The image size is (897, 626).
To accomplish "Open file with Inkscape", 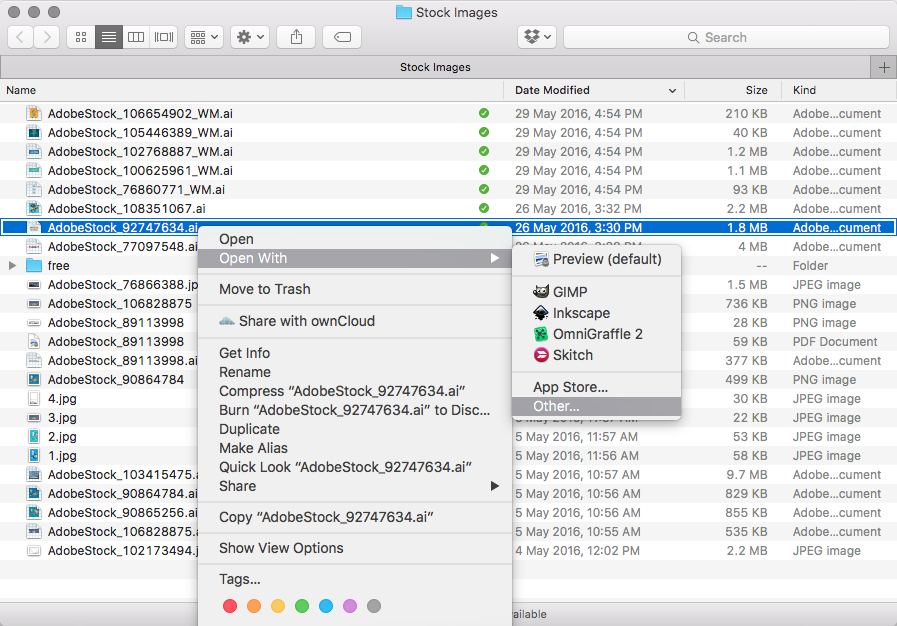I will click(580, 313).
